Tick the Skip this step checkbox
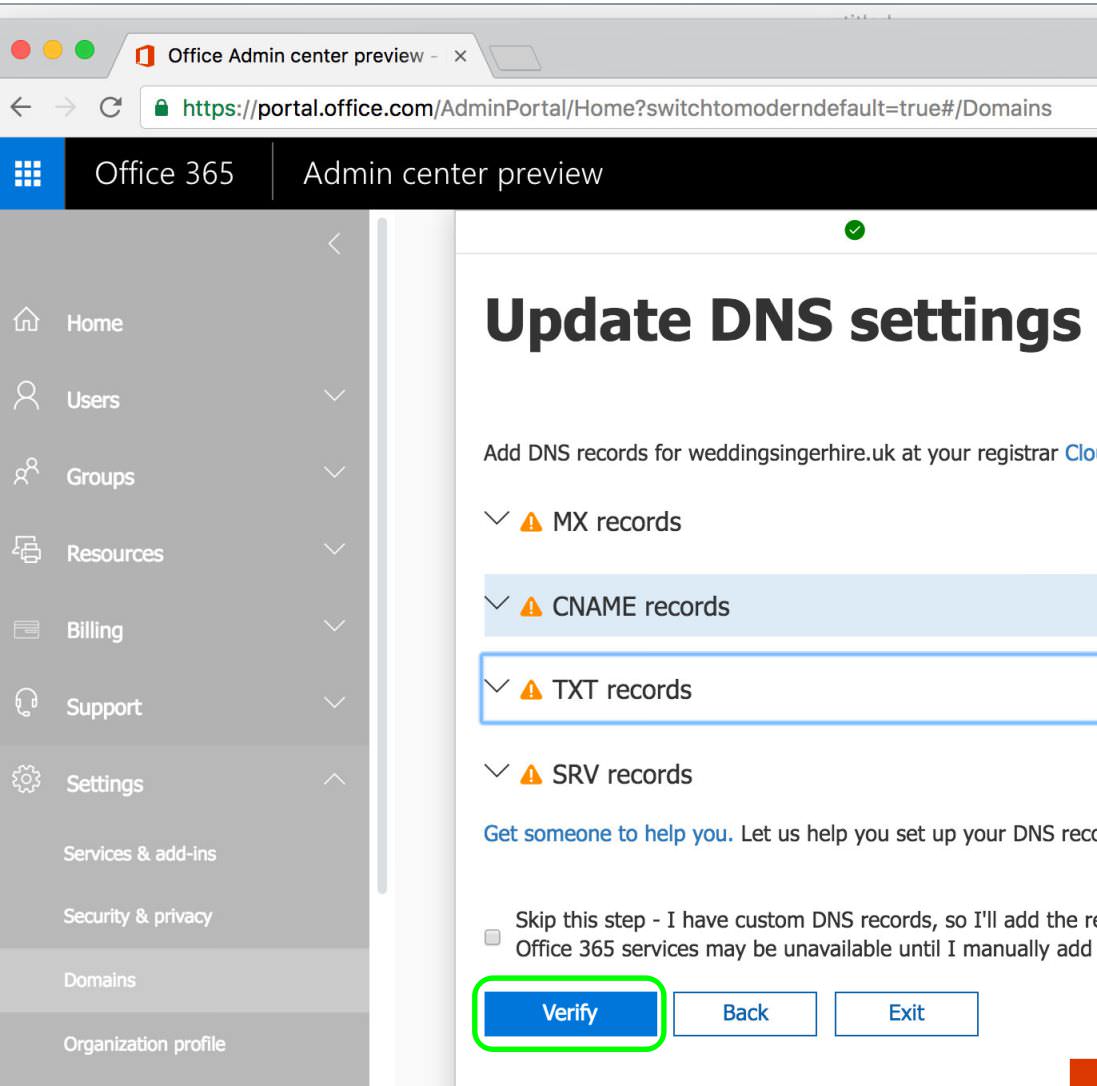Viewport: 1097px width, 1086px height. [x=493, y=937]
